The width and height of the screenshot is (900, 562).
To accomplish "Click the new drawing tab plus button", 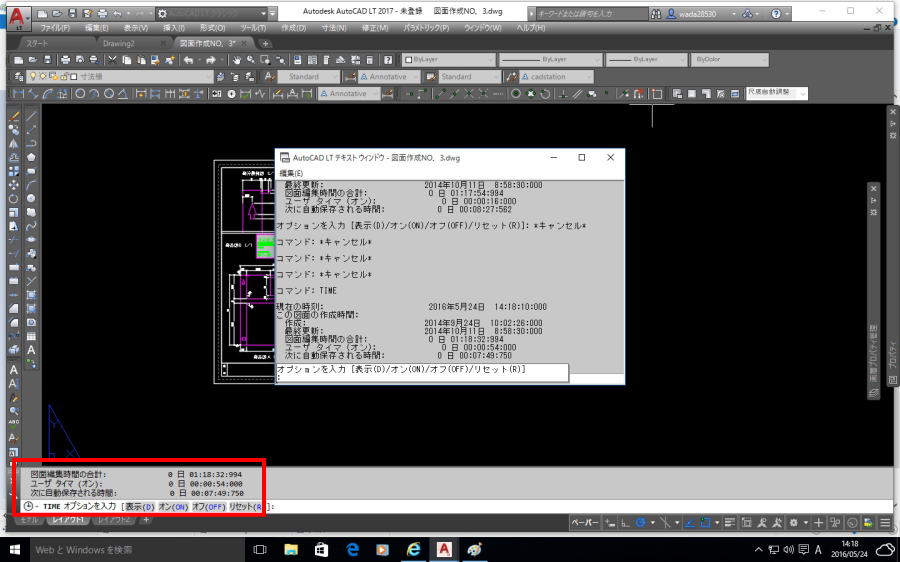I will [265, 44].
